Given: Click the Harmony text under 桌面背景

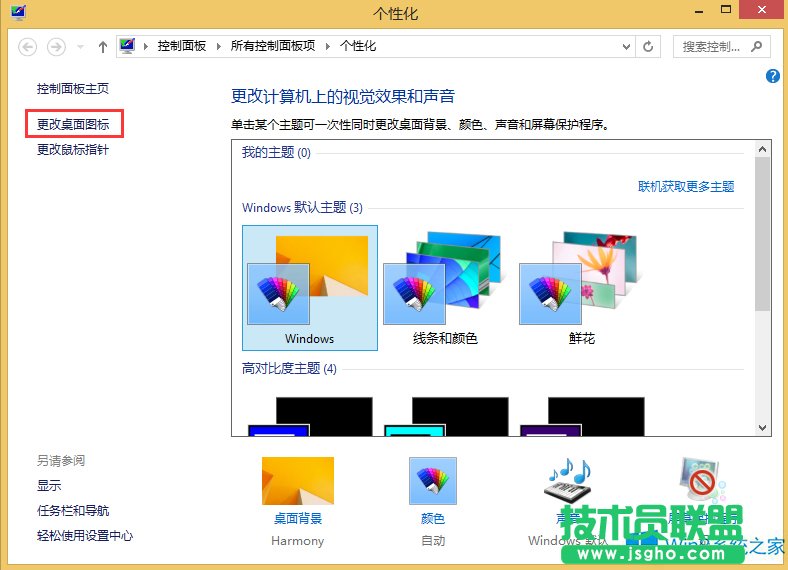Looking at the screenshot, I should [x=298, y=541].
